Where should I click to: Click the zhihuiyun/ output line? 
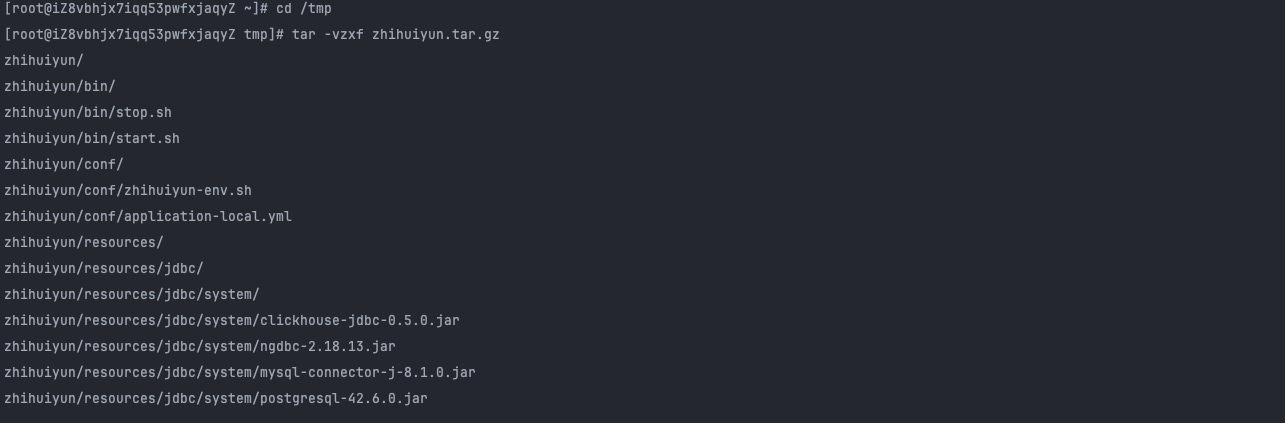pyautogui.click(x=44, y=61)
